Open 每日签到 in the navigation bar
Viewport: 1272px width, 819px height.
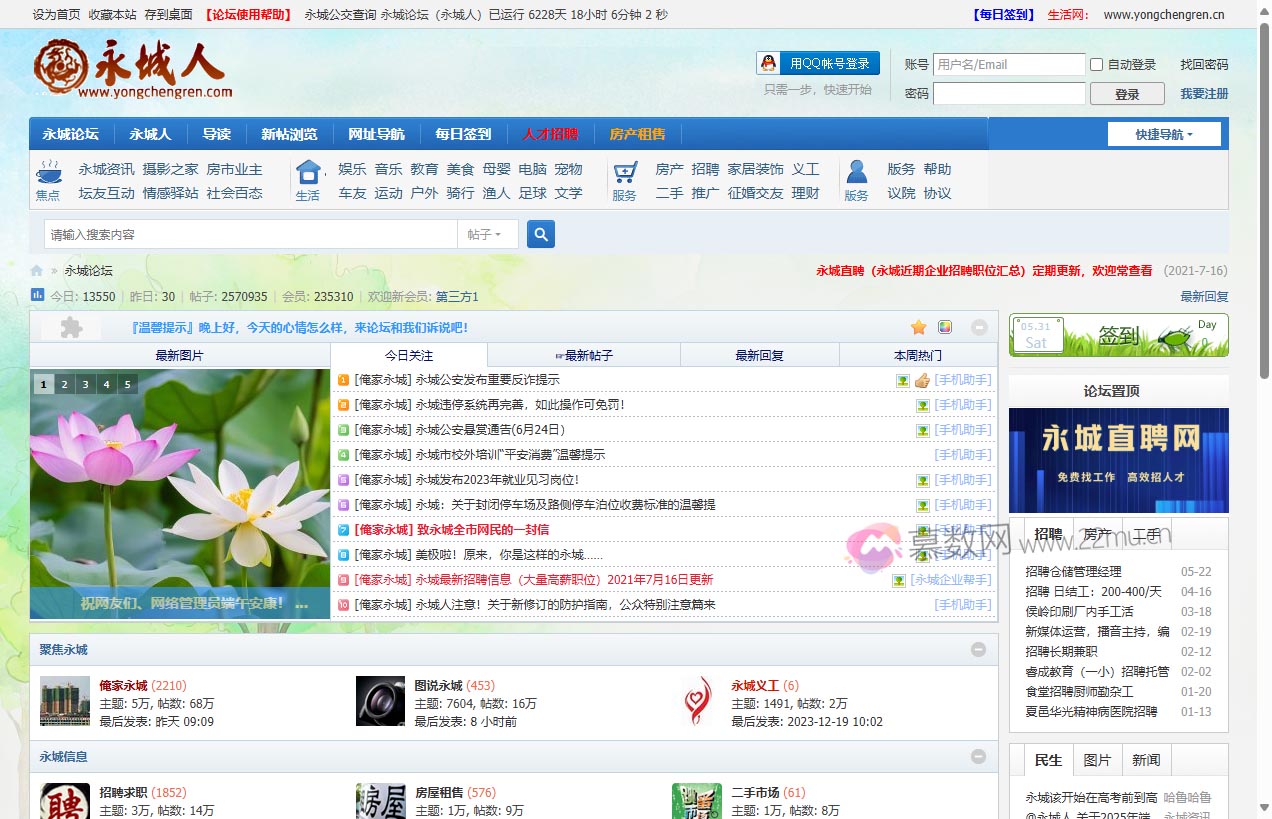tap(463, 134)
